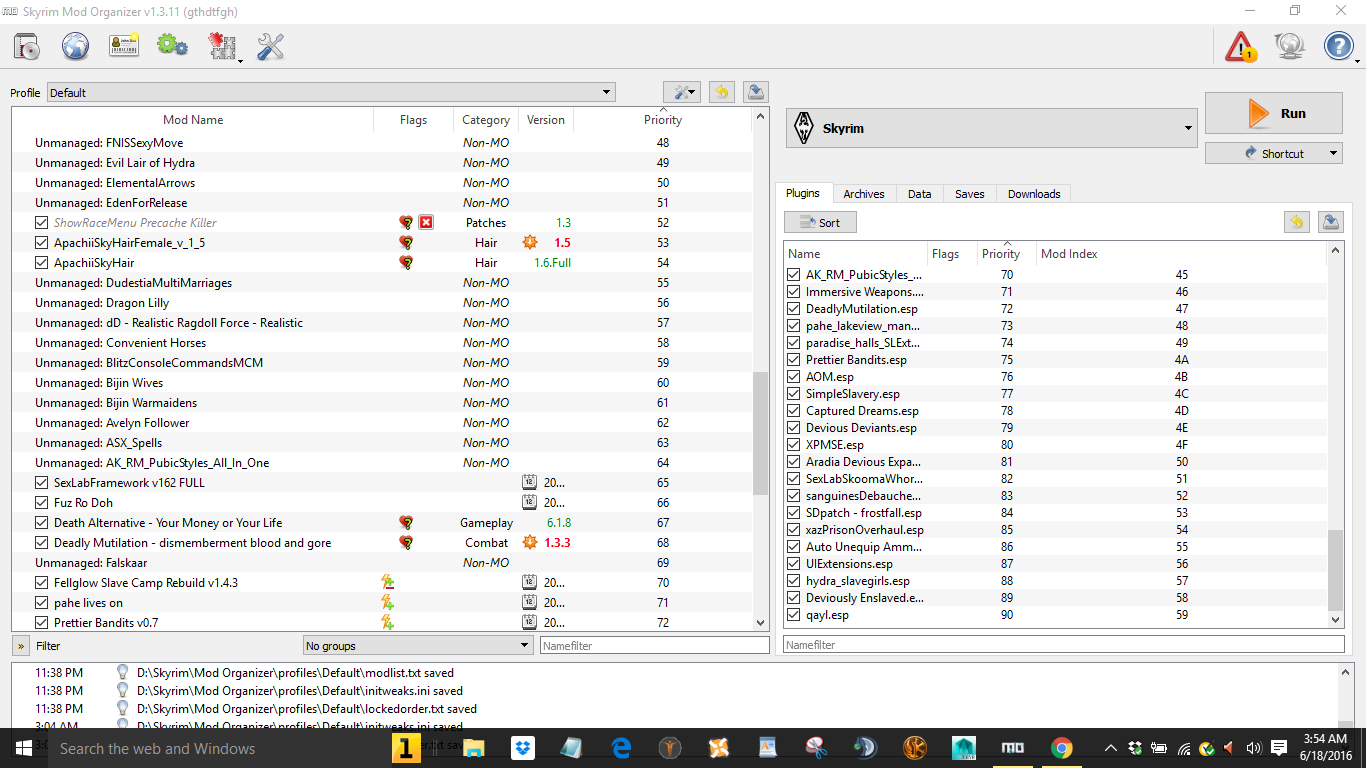Click the Sort button in Plugins
Screen dimensions: 1366x768
click(821, 223)
